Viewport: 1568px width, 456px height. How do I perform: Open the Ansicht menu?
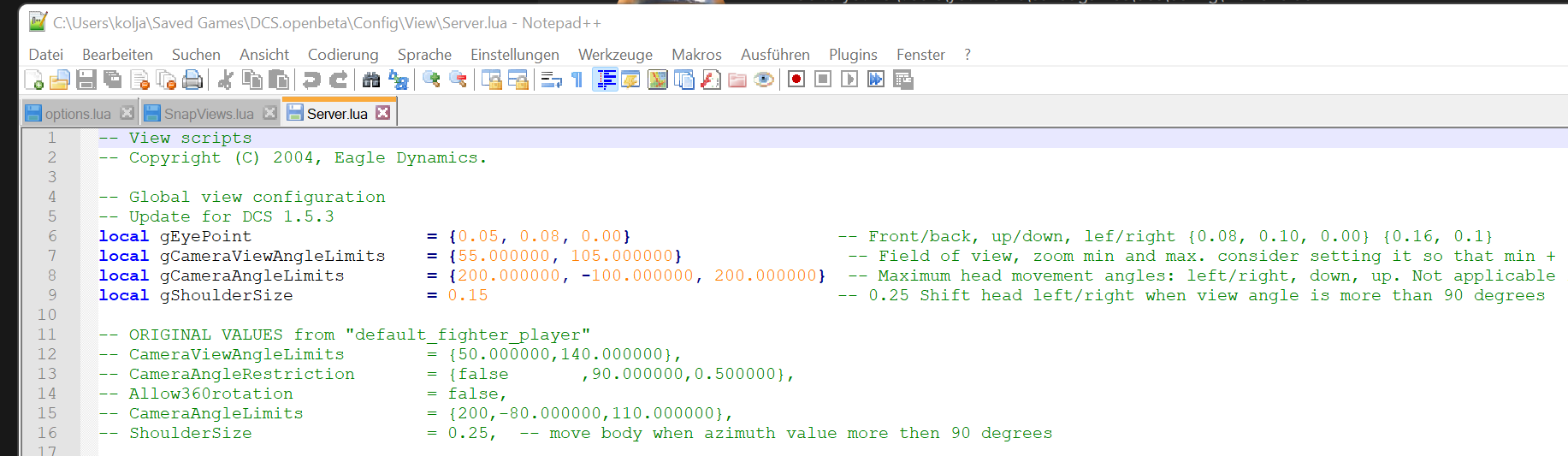264,55
